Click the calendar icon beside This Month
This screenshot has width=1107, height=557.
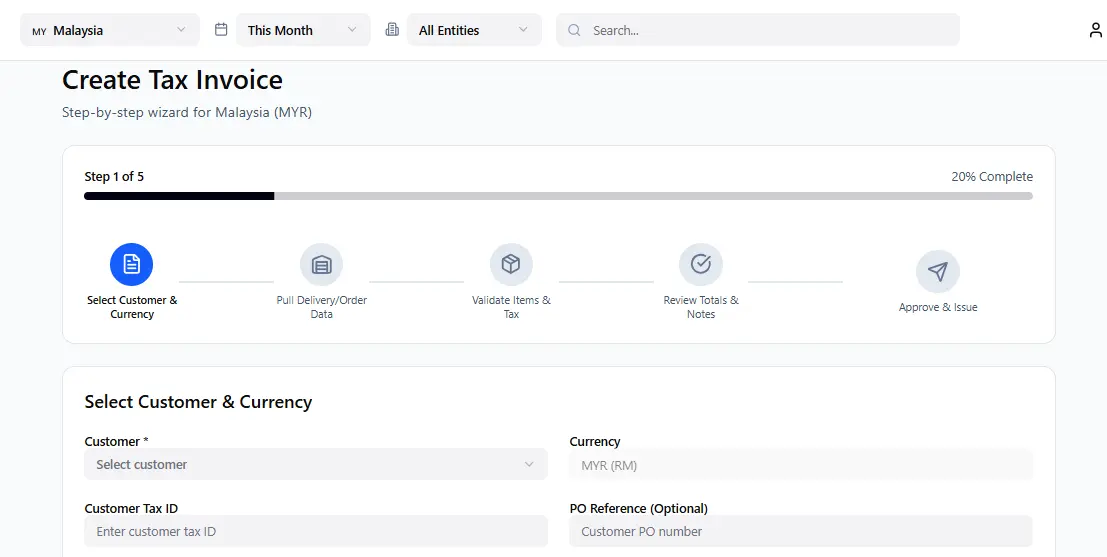(221, 30)
